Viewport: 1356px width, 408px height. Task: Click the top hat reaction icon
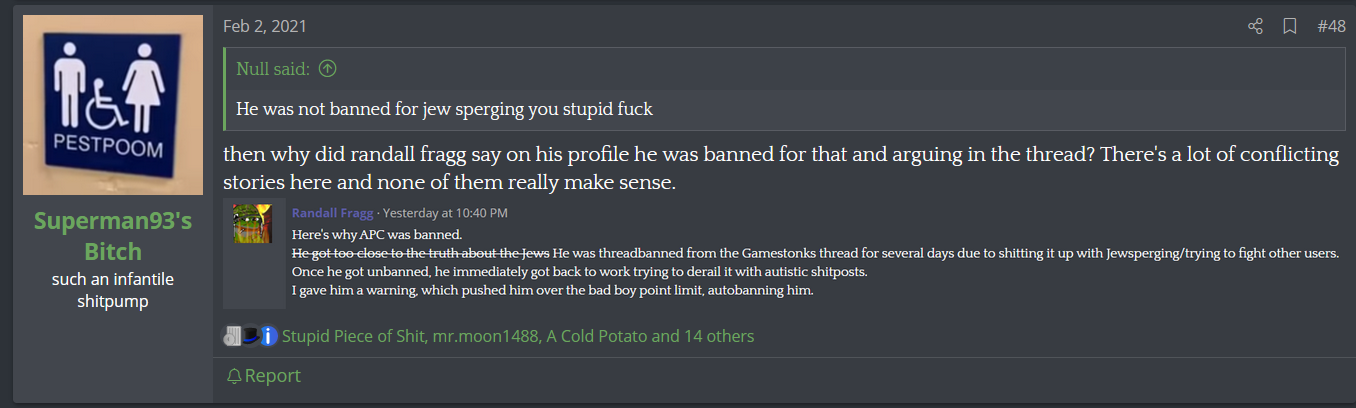250,337
